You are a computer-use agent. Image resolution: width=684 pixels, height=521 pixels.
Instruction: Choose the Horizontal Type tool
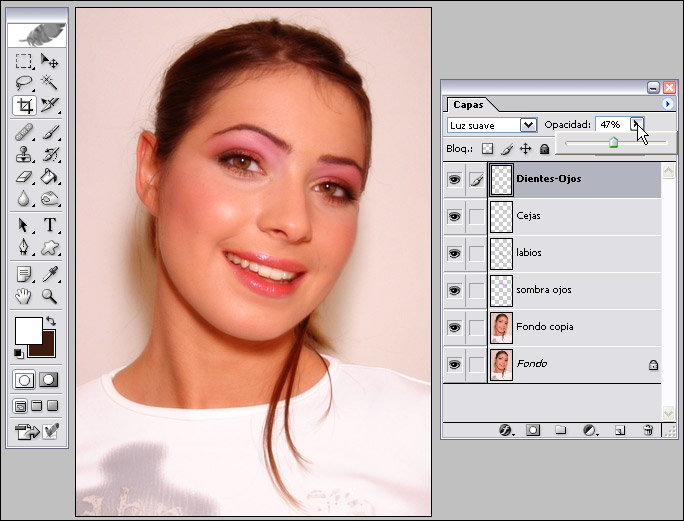point(50,225)
